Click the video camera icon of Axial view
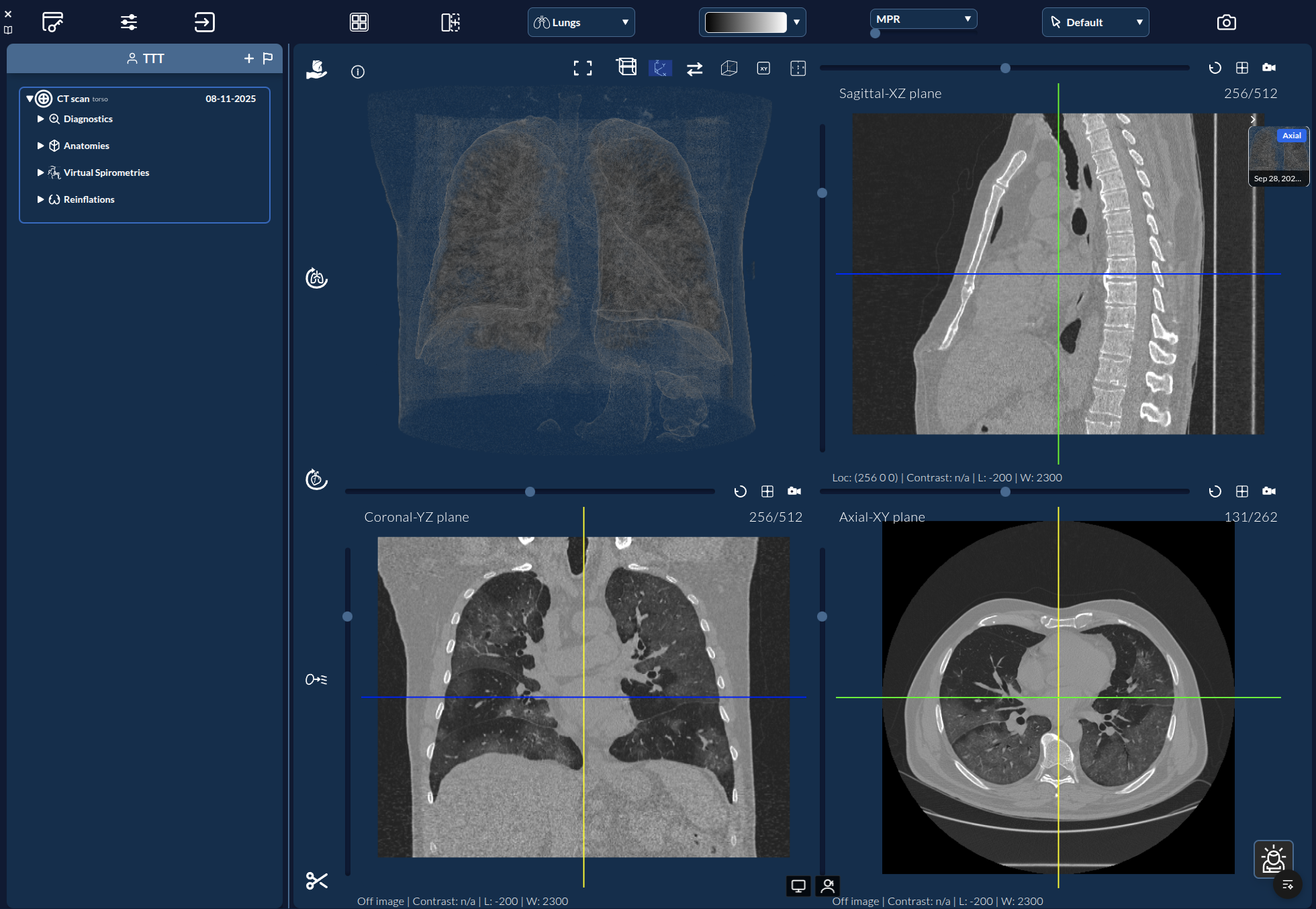 [1269, 491]
